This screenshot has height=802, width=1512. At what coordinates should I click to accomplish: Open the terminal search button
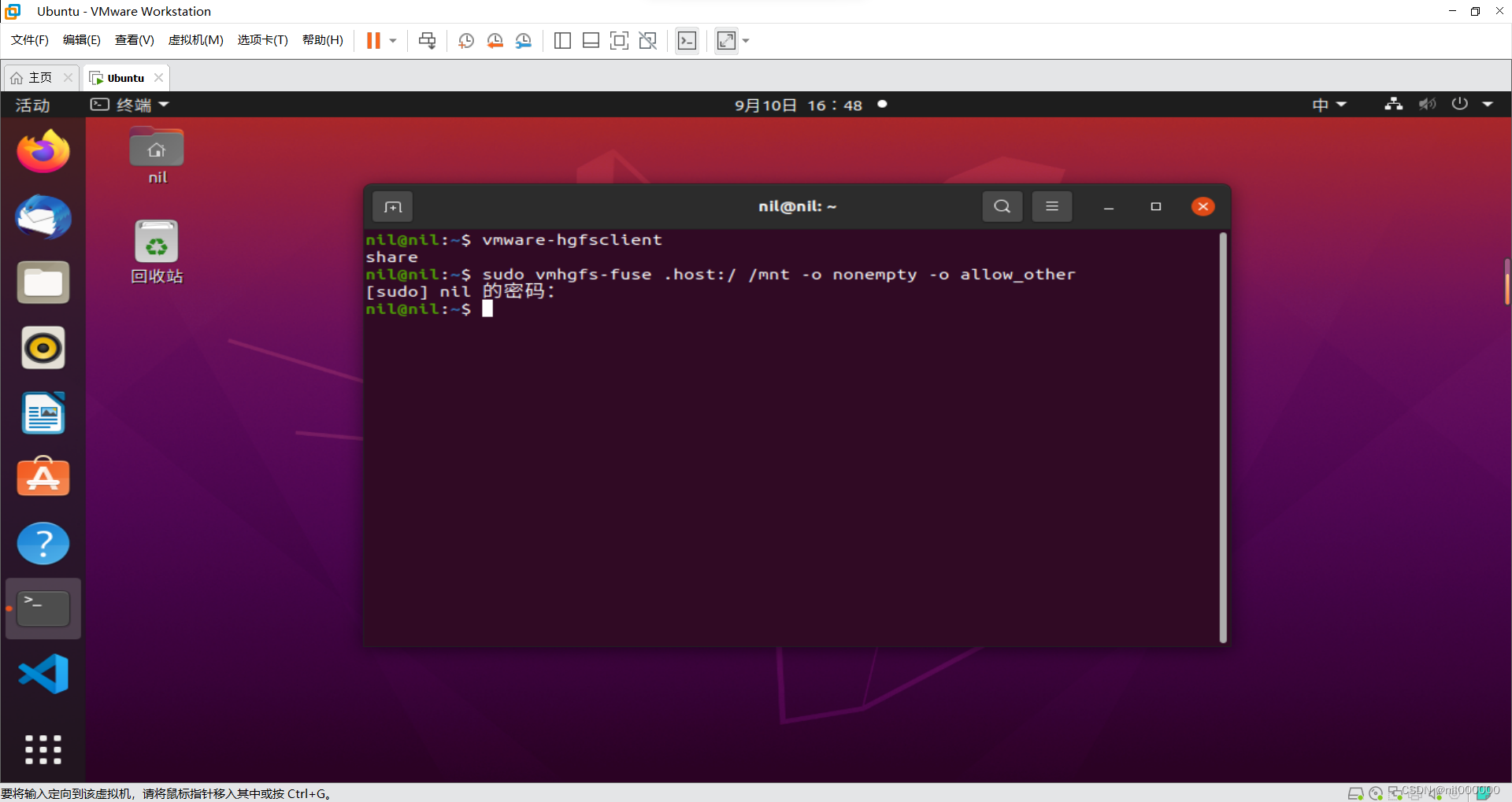(1002, 206)
